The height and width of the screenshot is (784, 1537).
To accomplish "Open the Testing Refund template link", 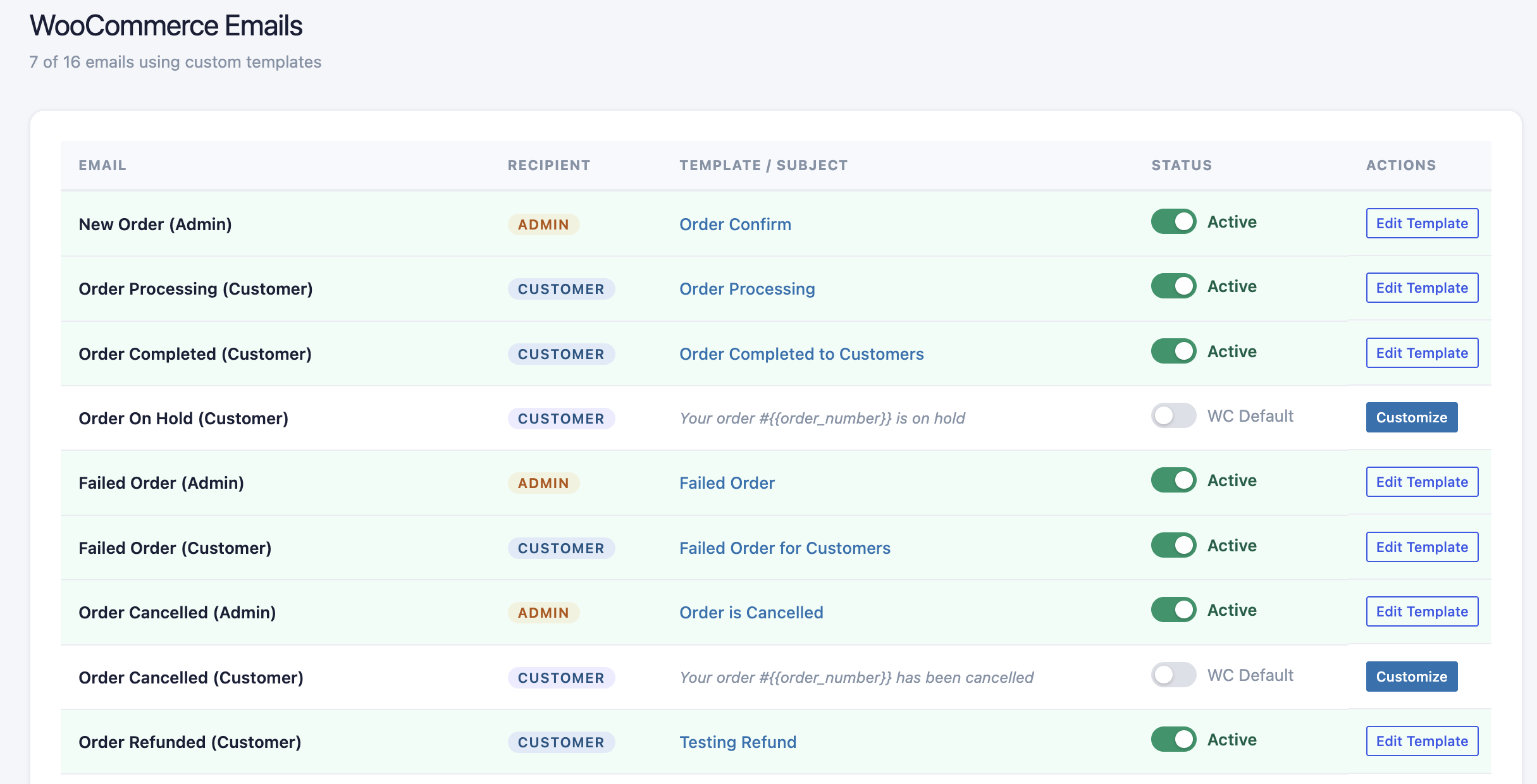I will tap(738, 742).
